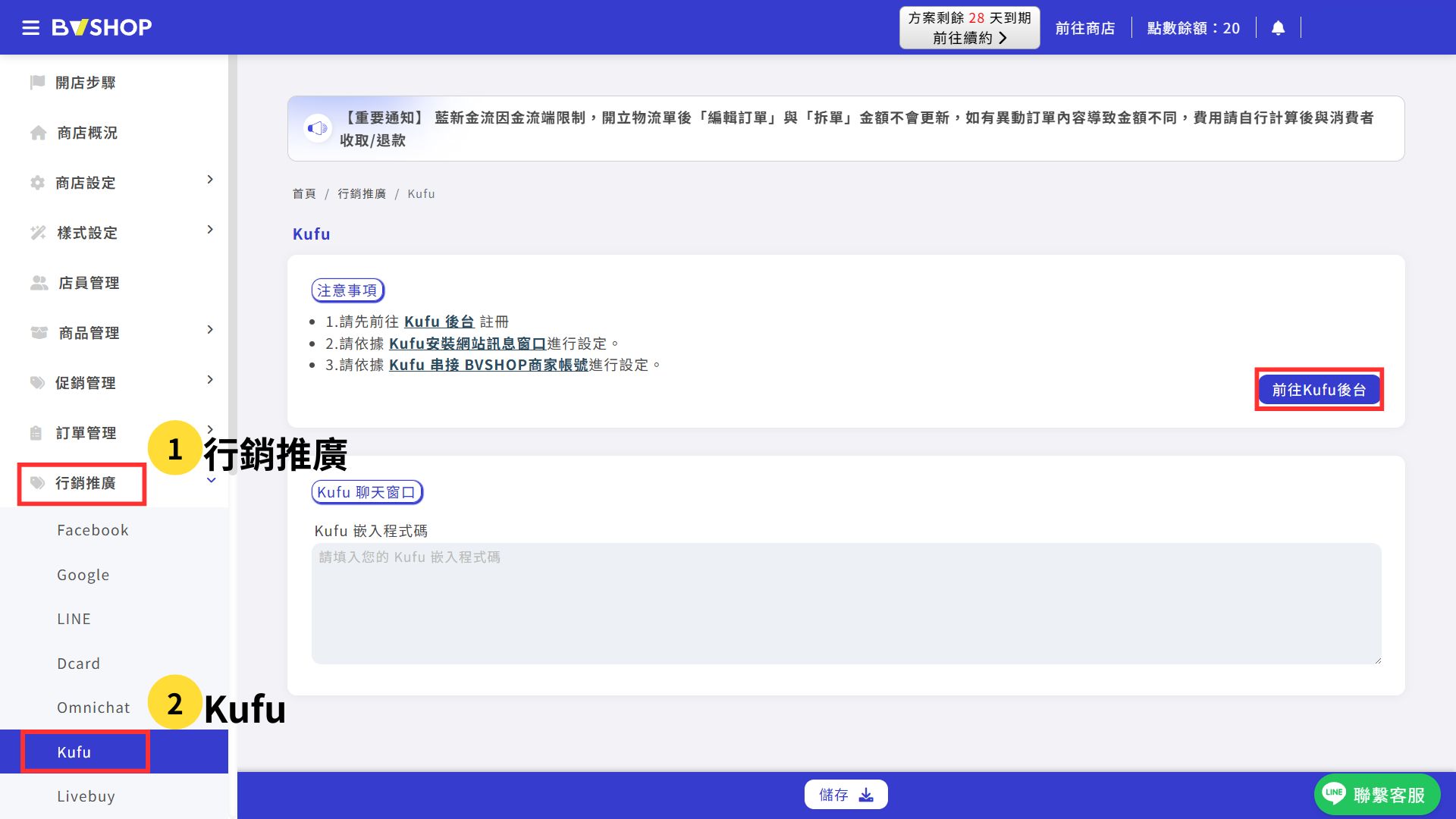Focus the Kufu 嵌入程式碼 text area

point(846,604)
